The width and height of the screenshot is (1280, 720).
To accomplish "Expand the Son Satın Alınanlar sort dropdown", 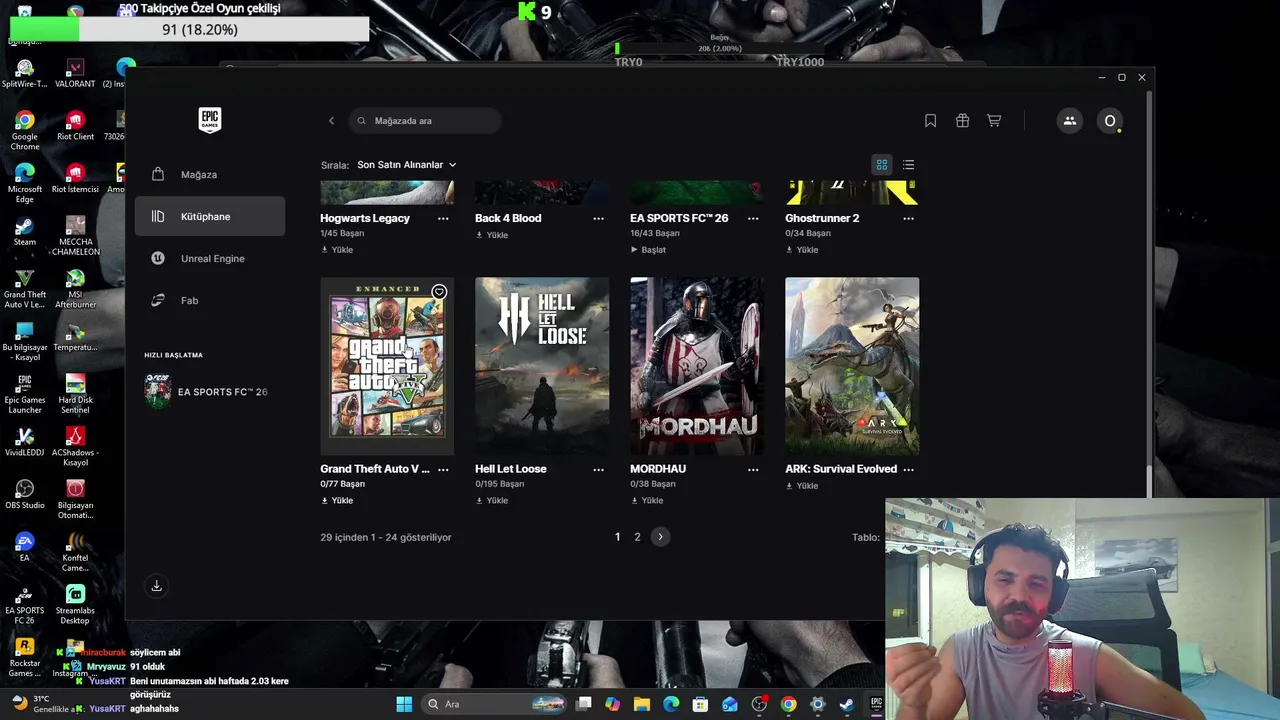I will click(x=407, y=165).
